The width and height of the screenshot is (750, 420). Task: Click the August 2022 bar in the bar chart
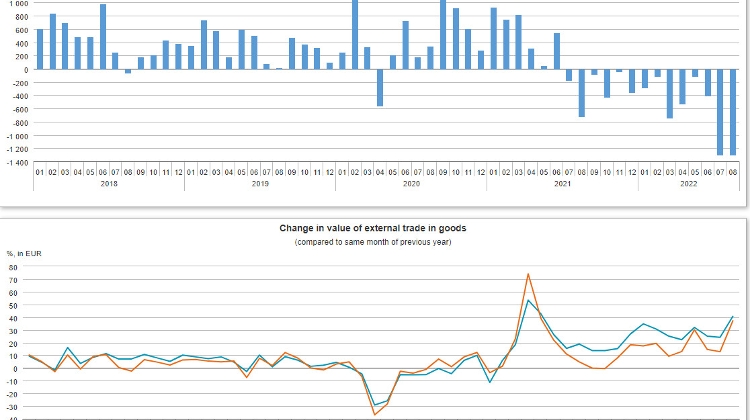coord(733,112)
